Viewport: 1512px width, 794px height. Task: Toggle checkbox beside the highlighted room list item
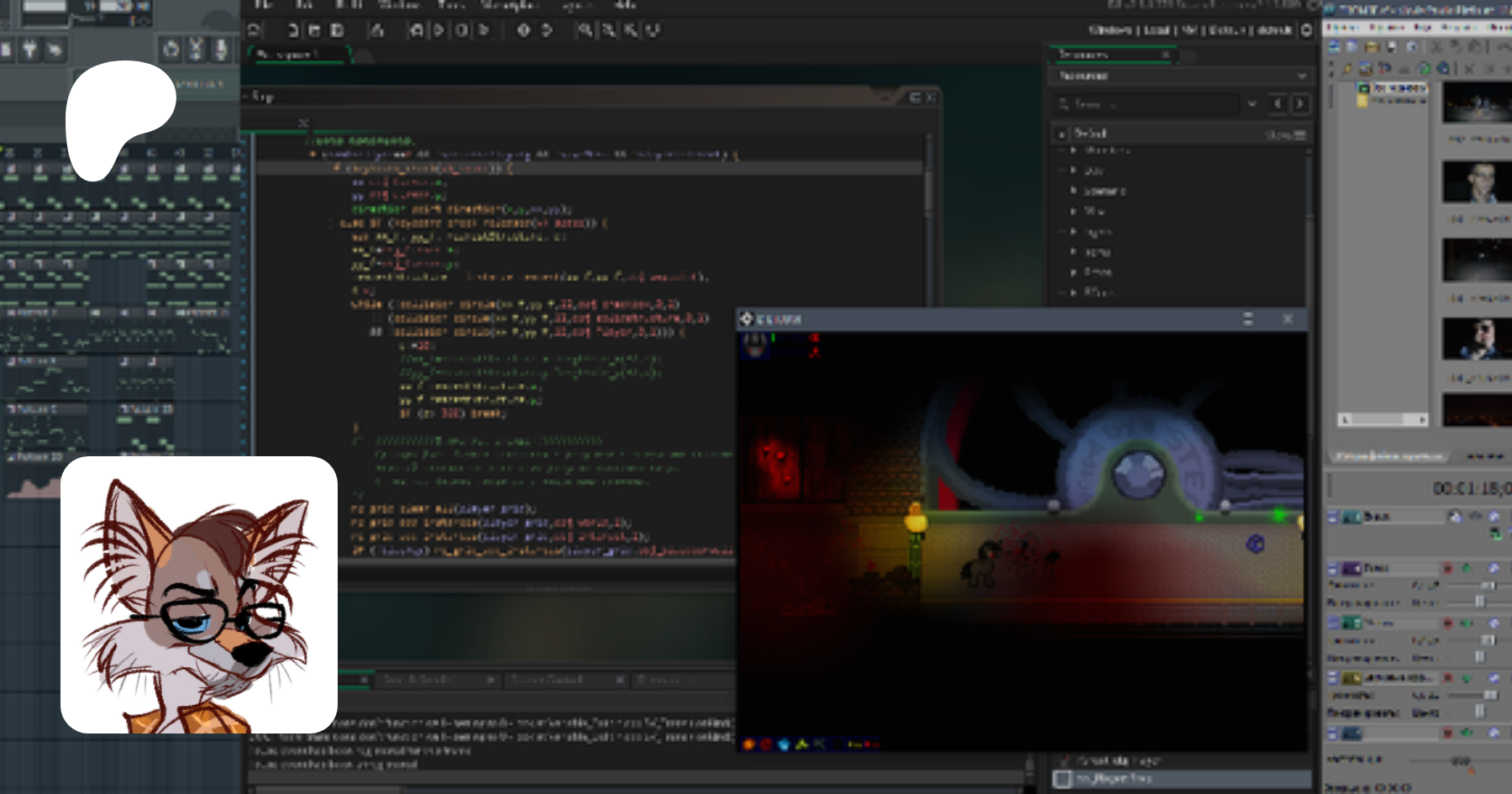[1063, 779]
